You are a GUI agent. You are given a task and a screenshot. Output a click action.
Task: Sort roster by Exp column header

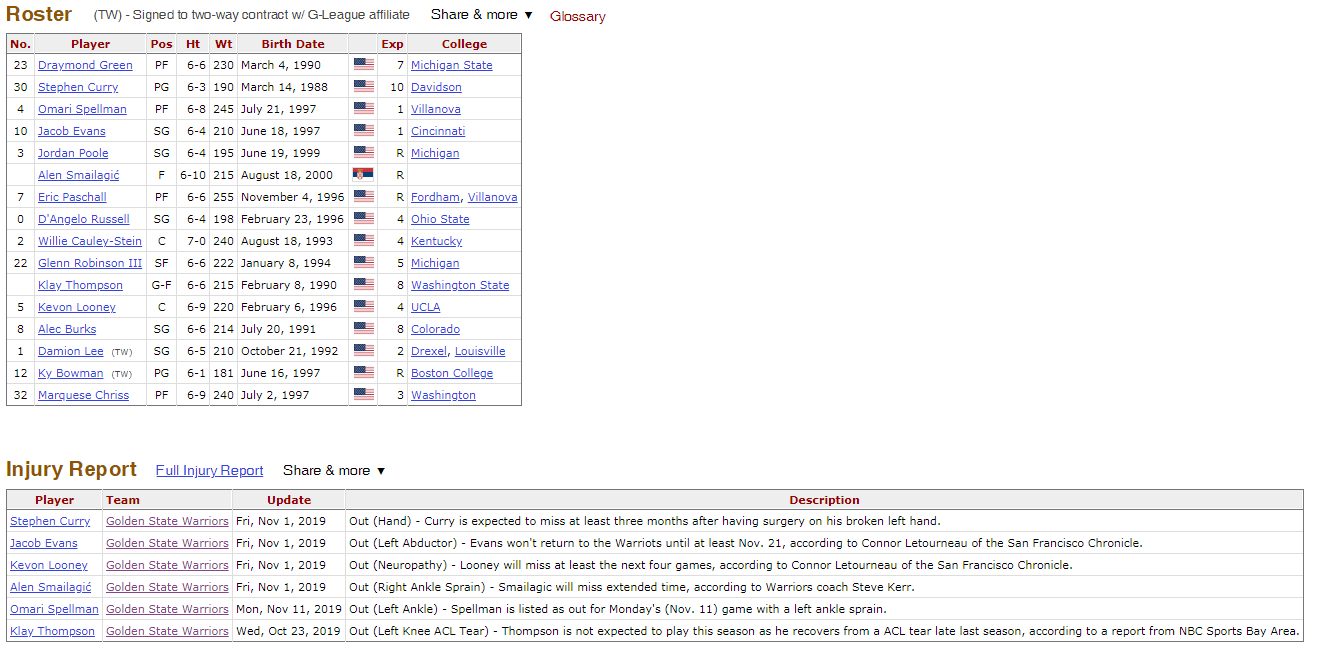pyautogui.click(x=392, y=44)
